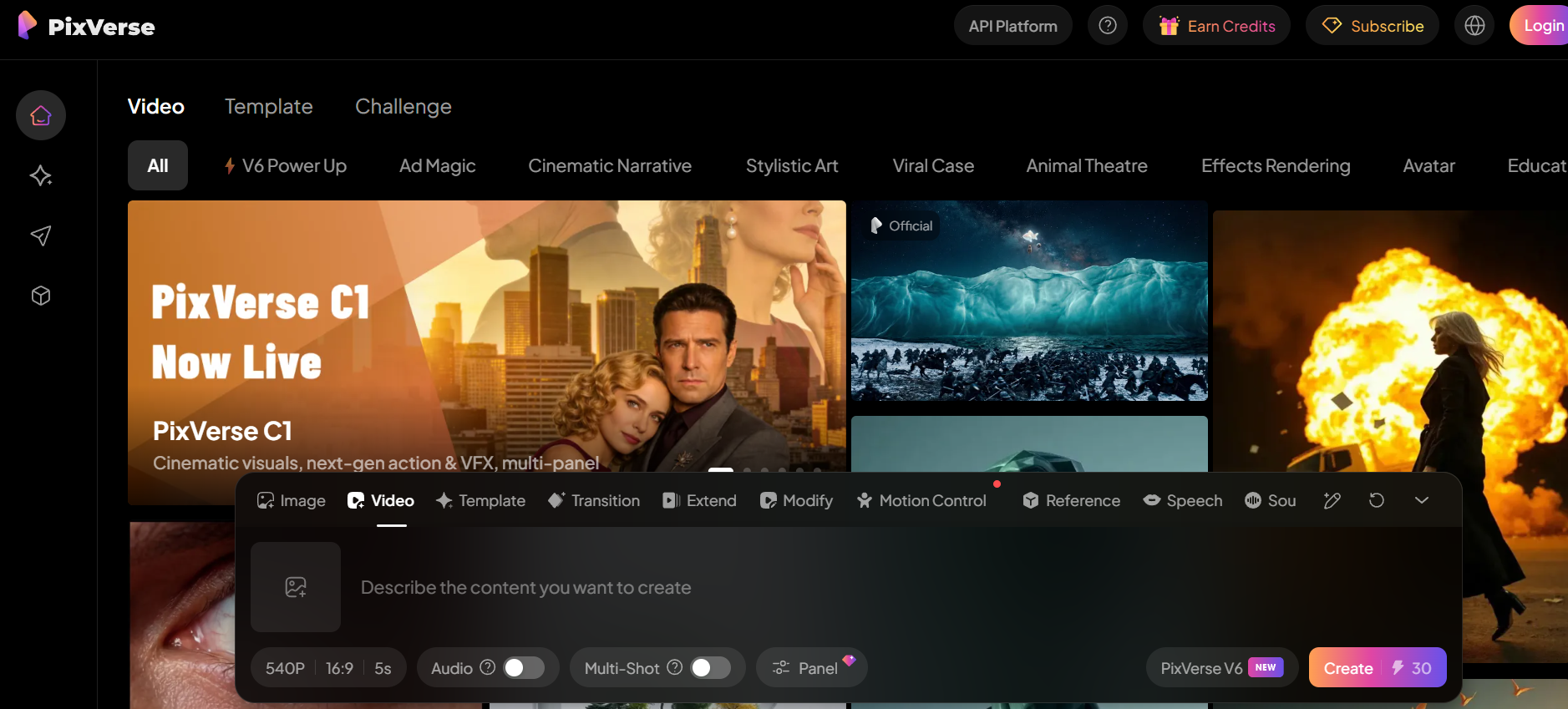The width and height of the screenshot is (1568, 709).
Task: Click the prompt description input field
Action: click(902, 587)
